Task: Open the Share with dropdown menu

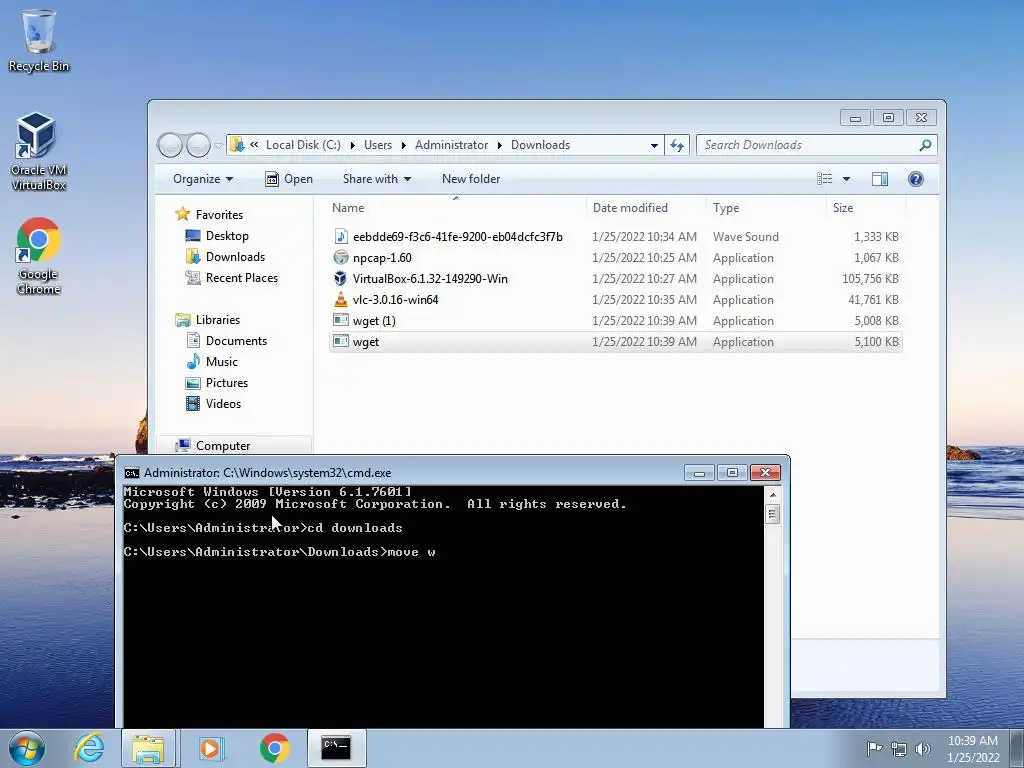Action: point(377,179)
